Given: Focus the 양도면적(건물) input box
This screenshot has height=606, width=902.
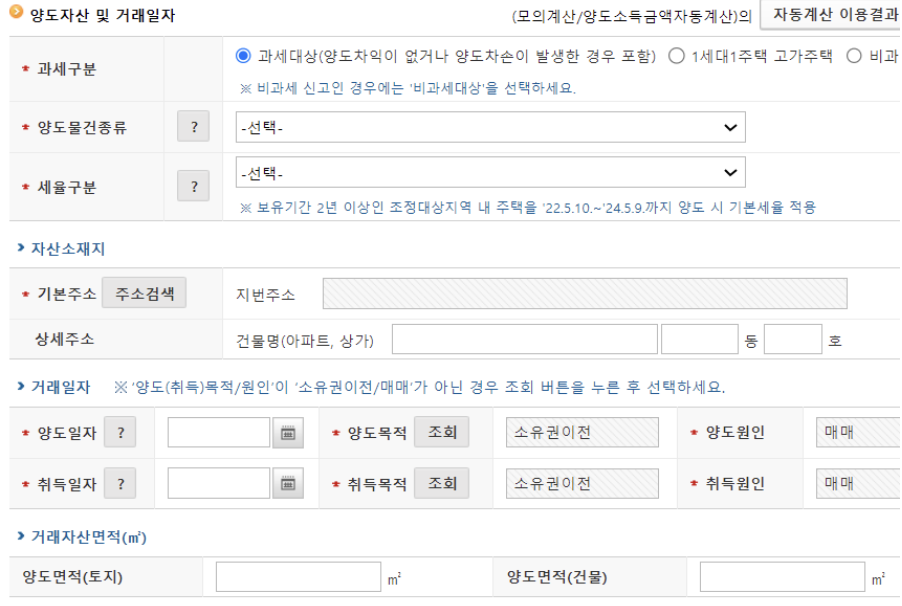Looking at the screenshot, I should (x=782, y=577).
